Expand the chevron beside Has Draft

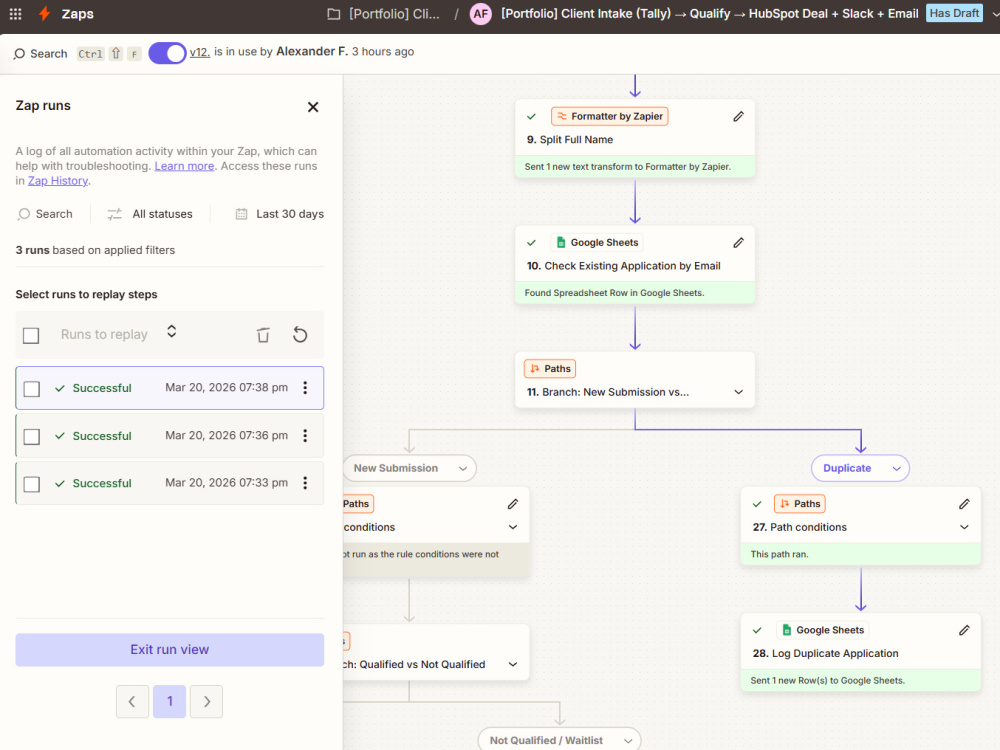tap(995, 14)
